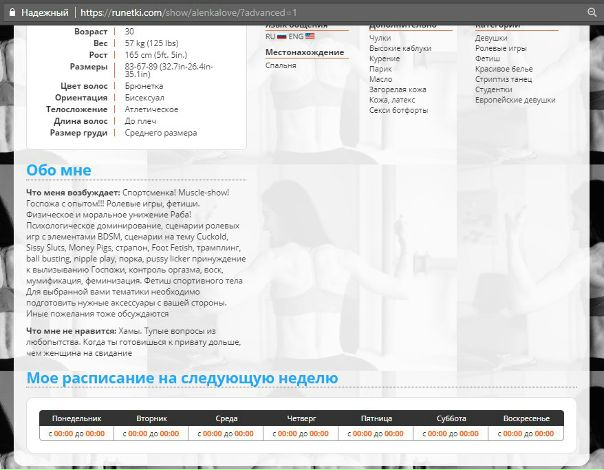Open the Стриптиз танец category link

click(504, 78)
